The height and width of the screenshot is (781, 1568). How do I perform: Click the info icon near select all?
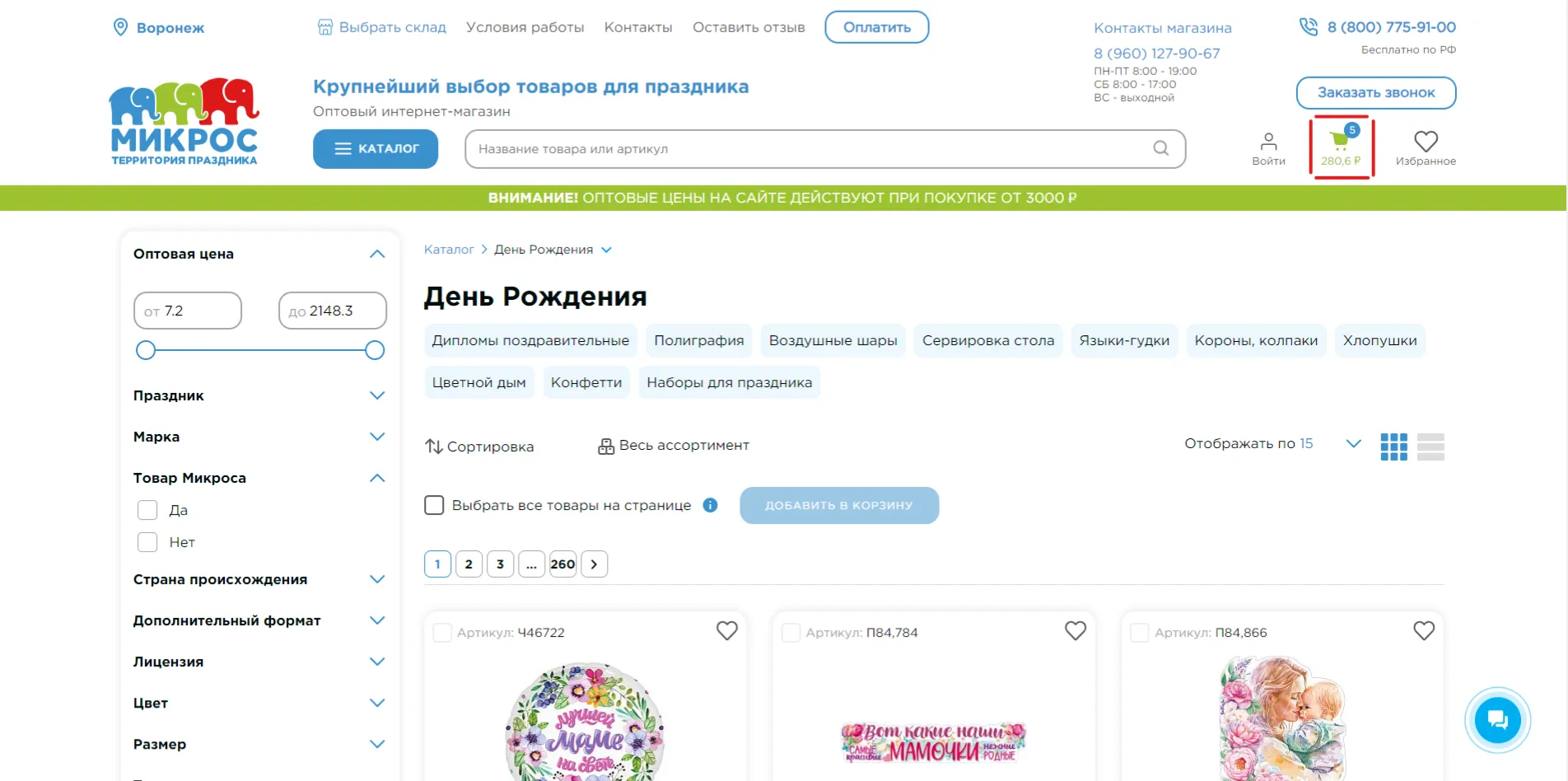710,505
